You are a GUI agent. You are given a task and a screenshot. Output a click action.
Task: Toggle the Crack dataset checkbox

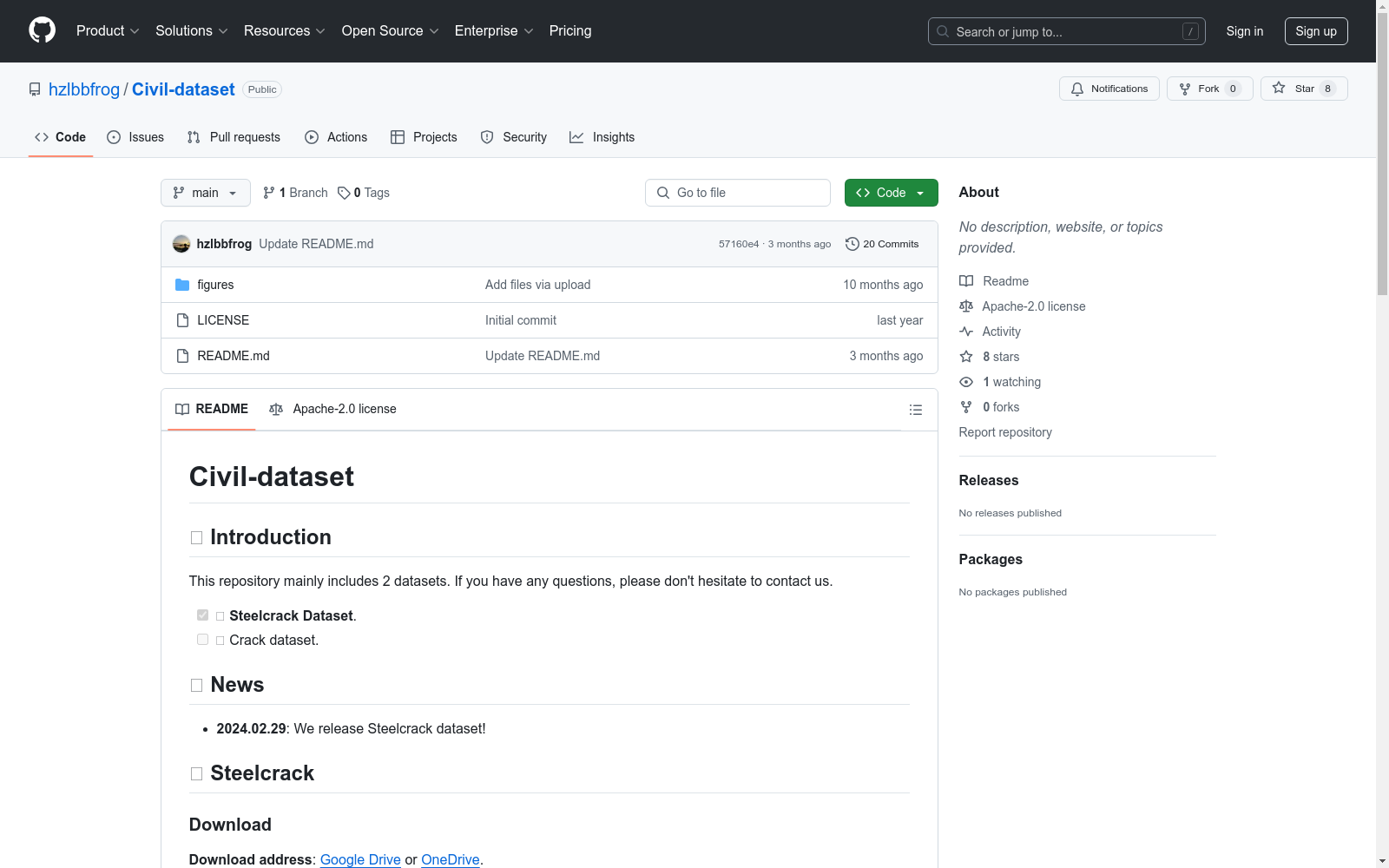pos(202,639)
